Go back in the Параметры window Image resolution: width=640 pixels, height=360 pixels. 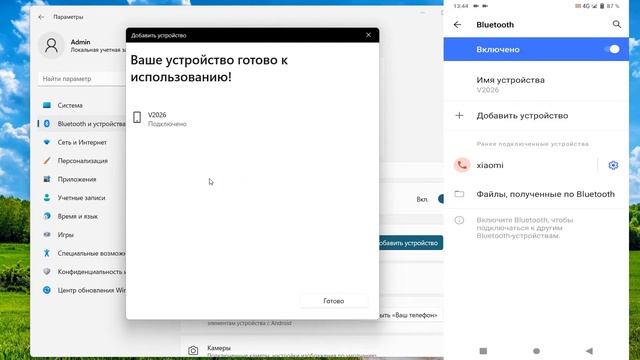click(x=41, y=17)
